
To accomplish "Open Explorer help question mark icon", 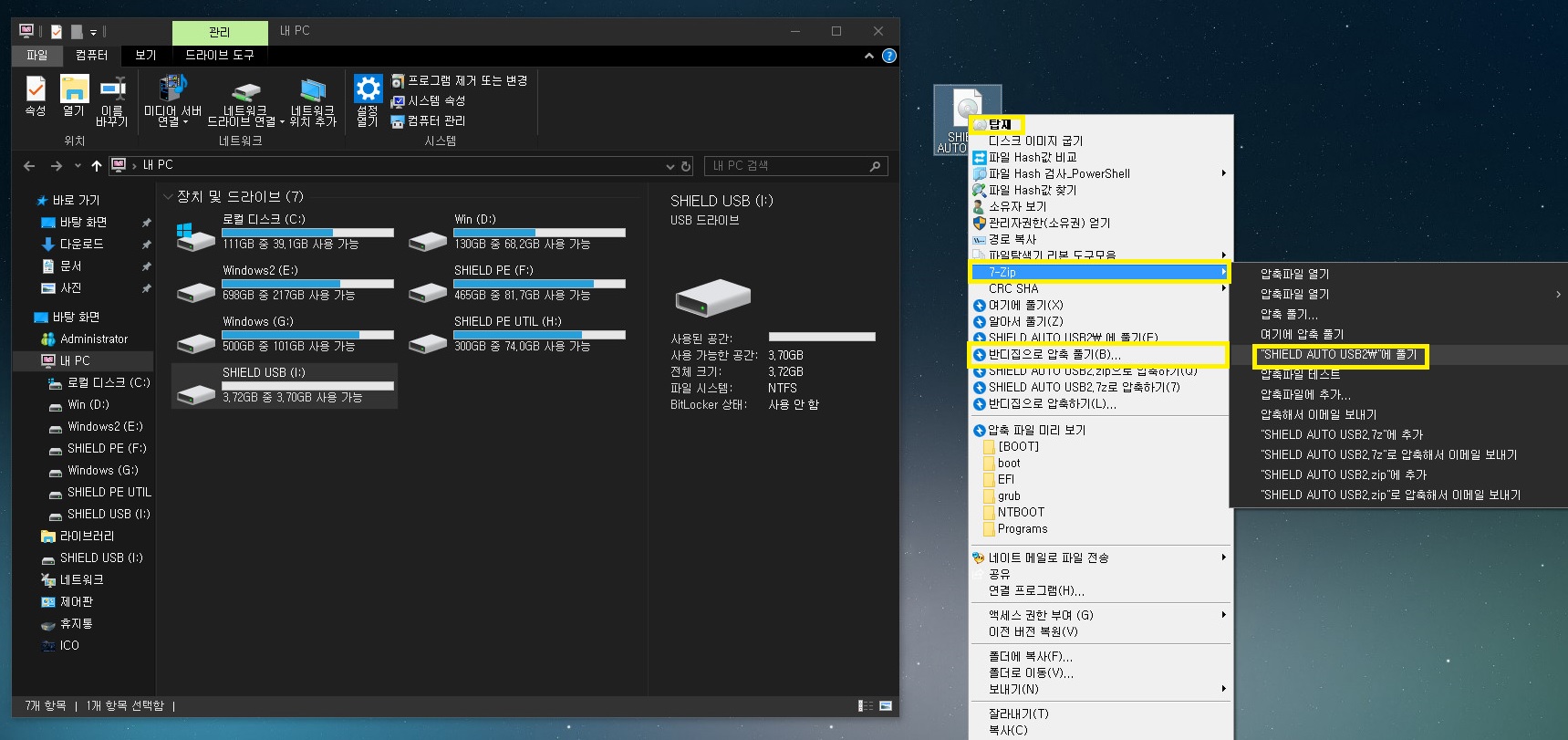I will pyautogui.click(x=889, y=56).
